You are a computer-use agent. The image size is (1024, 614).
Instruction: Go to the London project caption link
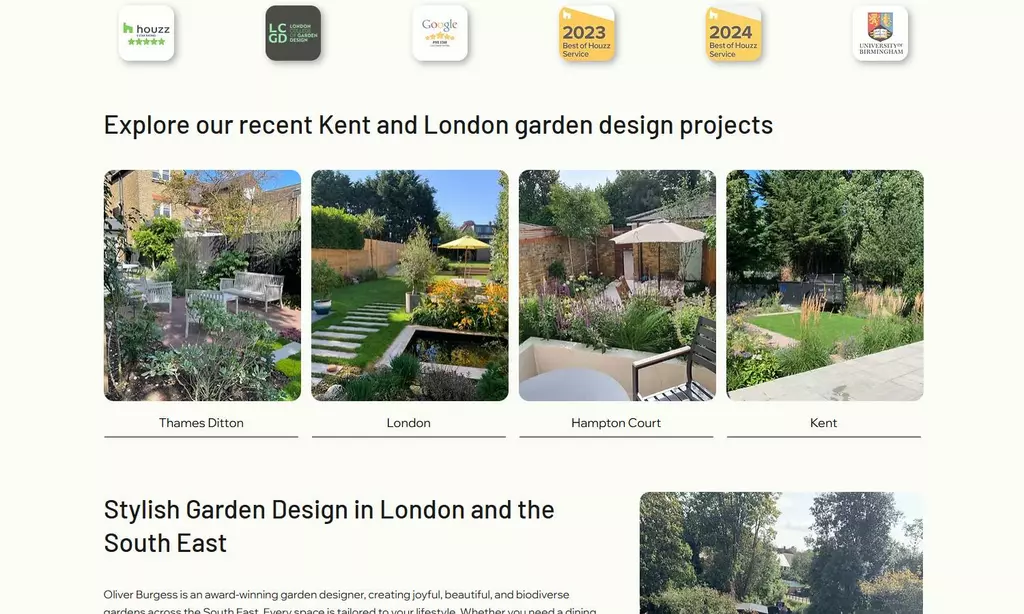[409, 423]
